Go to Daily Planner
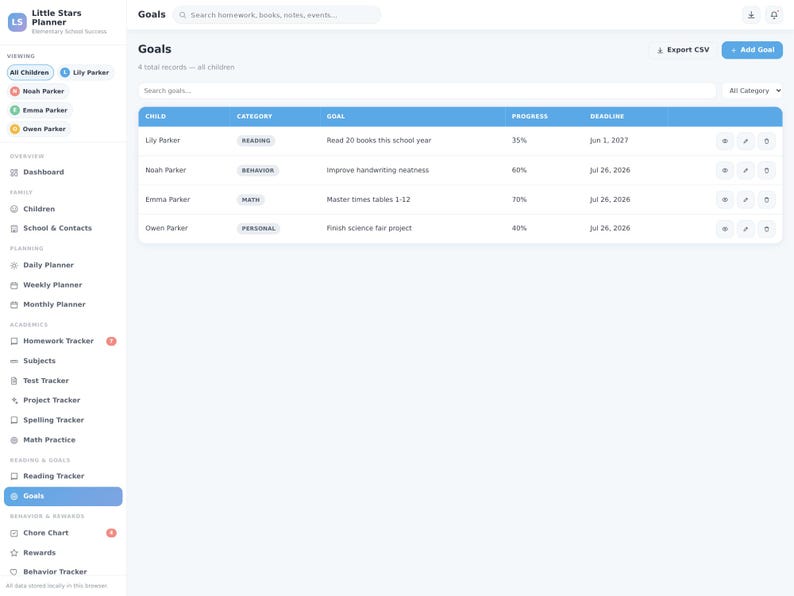The width and height of the screenshot is (794, 596). 63,265
